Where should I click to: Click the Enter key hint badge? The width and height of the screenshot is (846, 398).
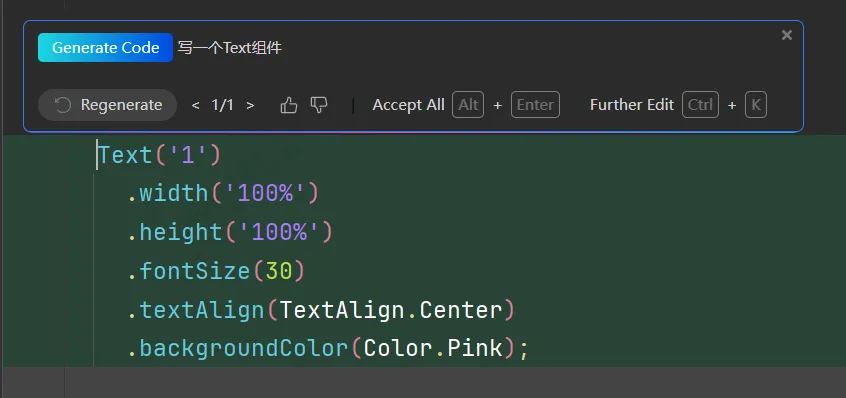pos(535,105)
